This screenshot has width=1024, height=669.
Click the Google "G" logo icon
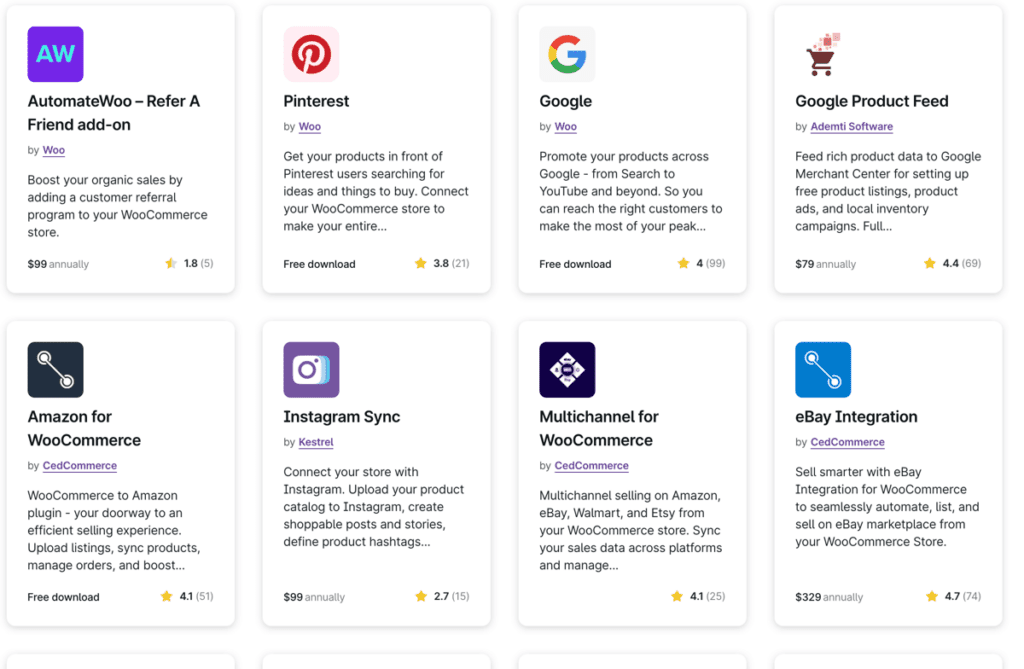pyautogui.click(x=567, y=53)
